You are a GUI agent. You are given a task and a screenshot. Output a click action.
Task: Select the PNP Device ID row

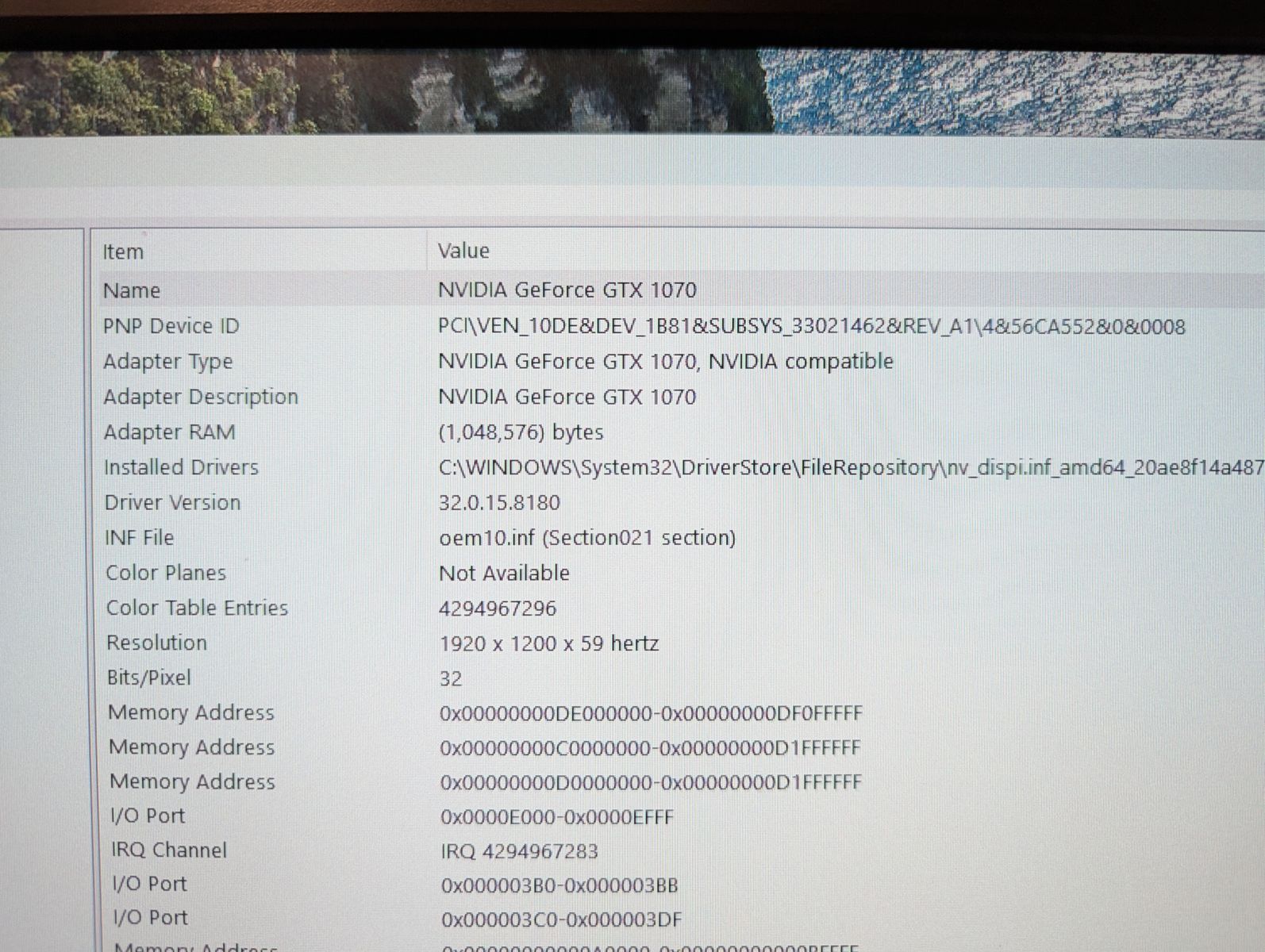171,326
